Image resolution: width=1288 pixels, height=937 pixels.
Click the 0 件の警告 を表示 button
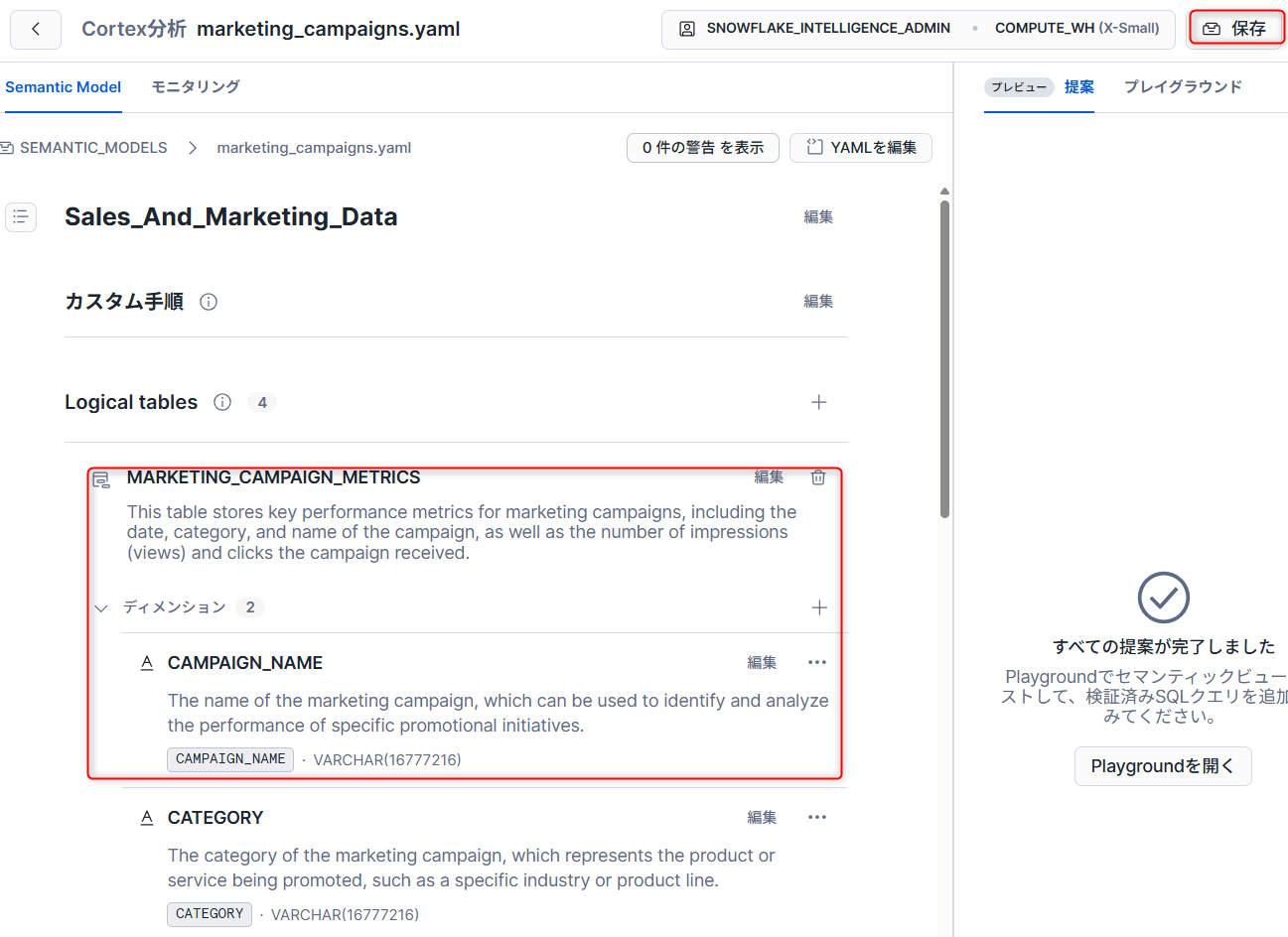point(702,148)
